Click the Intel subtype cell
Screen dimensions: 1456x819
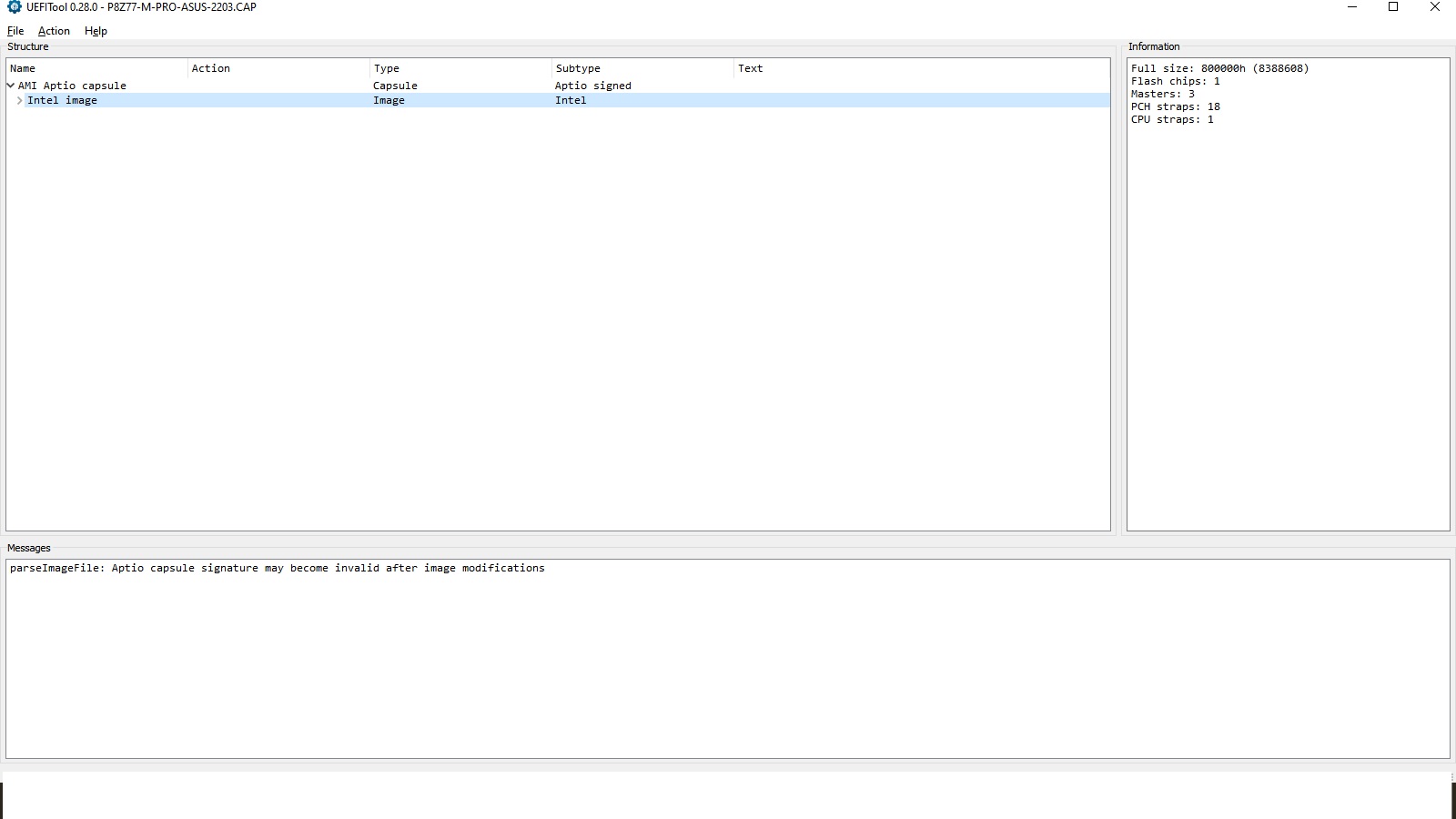571,100
